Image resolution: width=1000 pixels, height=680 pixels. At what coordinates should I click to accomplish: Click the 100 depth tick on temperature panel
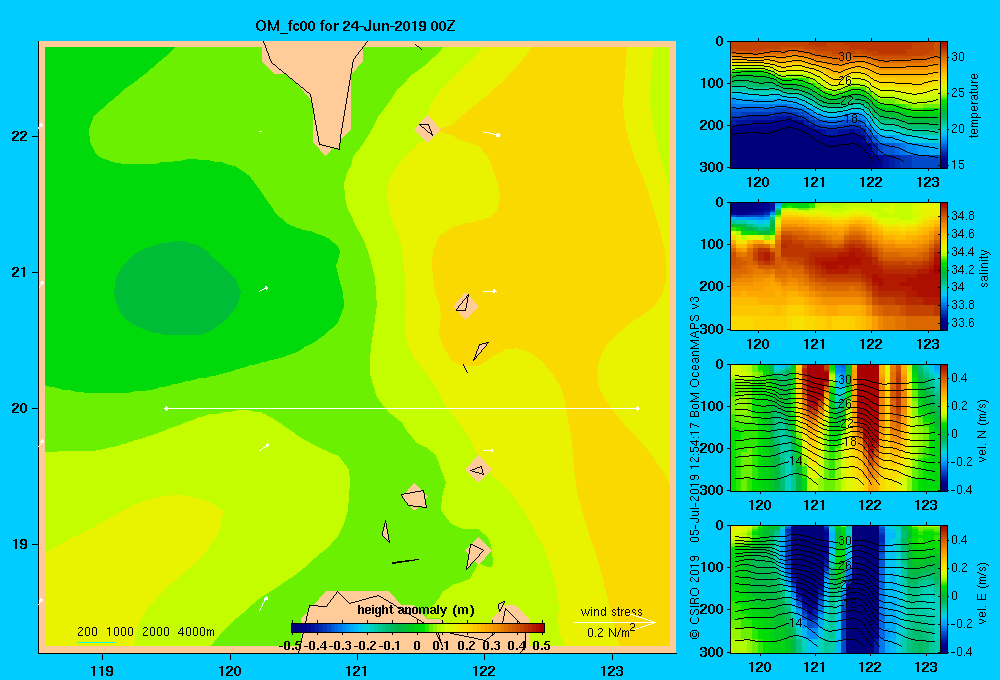tap(713, 83)
